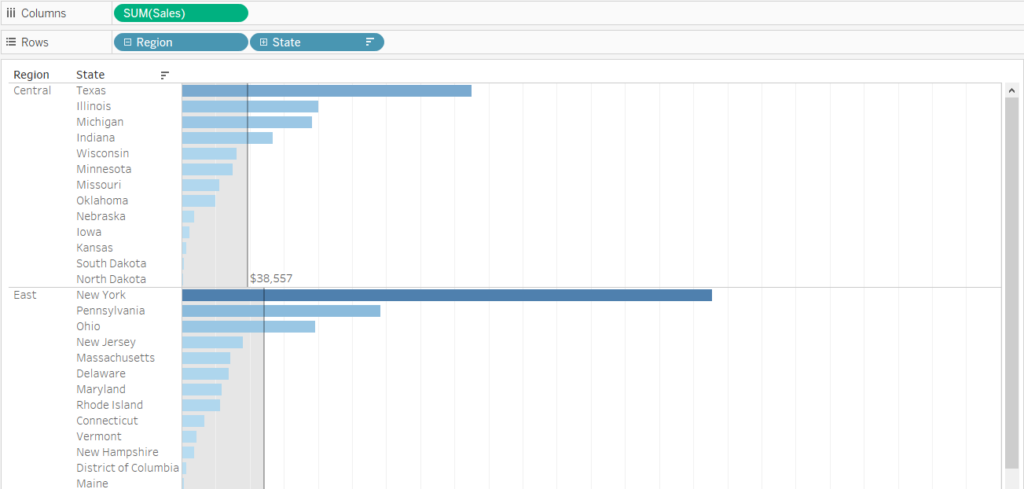Click the Columns shelf label
Image resolution: width=1024 pixels, height=489 pixels.
(x=44, y=13)
